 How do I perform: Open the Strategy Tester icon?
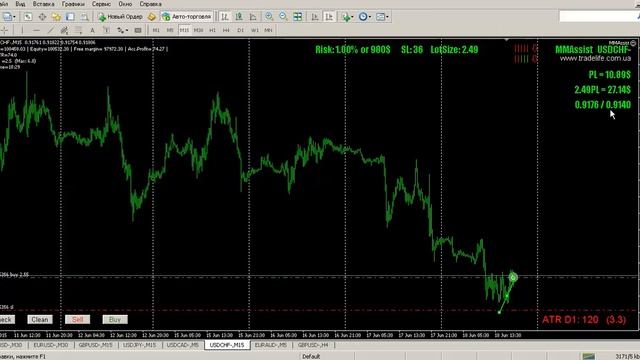[x=84, y=17]
